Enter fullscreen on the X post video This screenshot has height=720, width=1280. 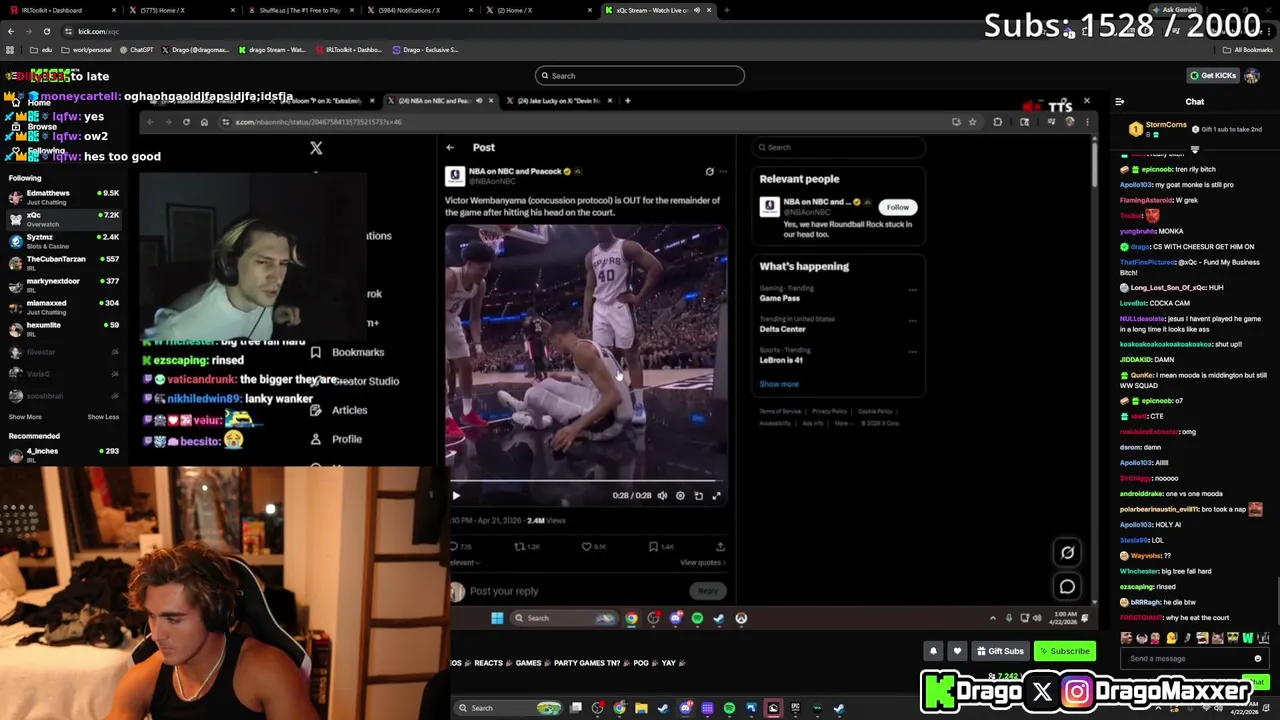716,495
